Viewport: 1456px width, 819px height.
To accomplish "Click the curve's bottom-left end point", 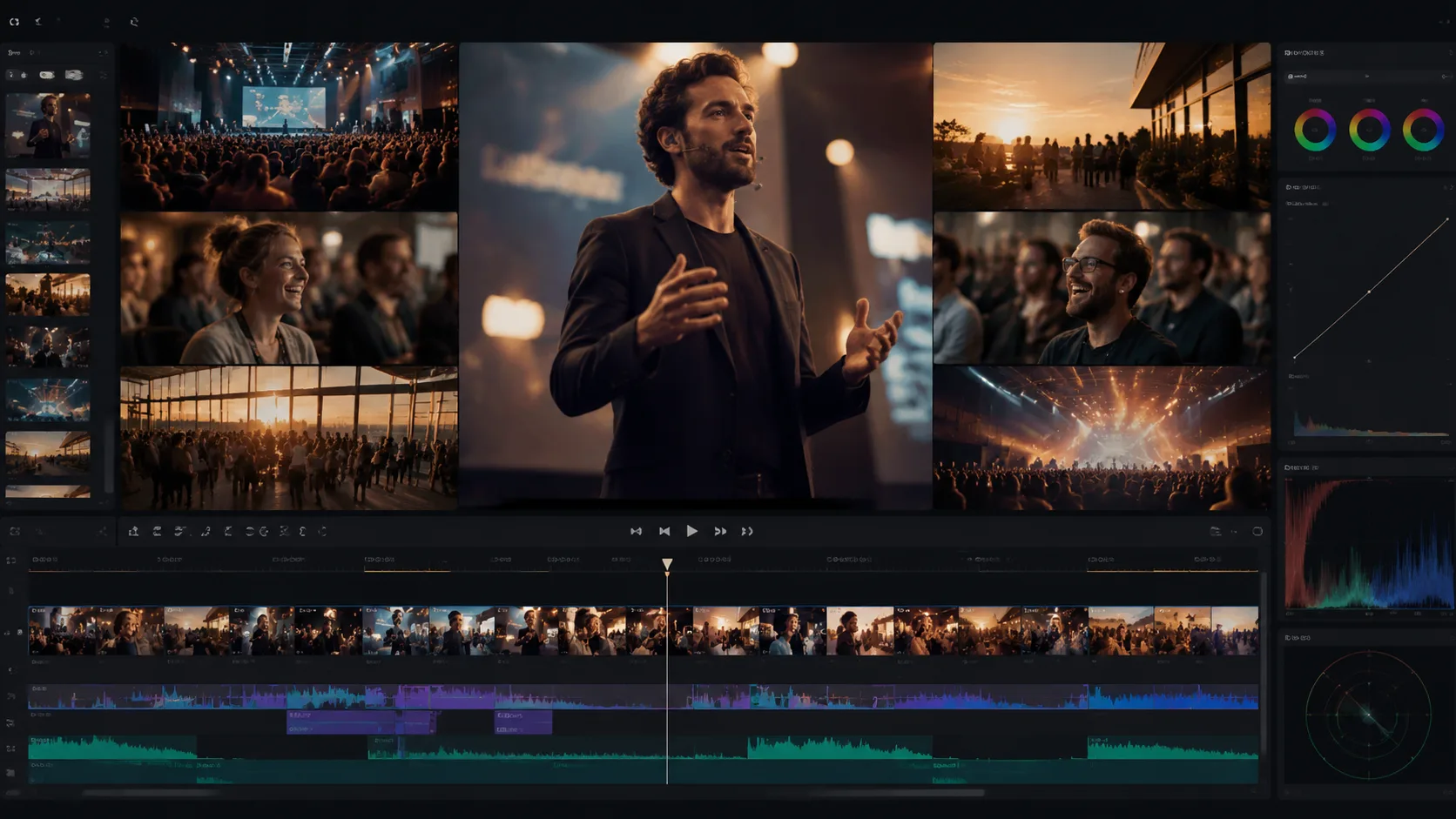I will 1295,357.
